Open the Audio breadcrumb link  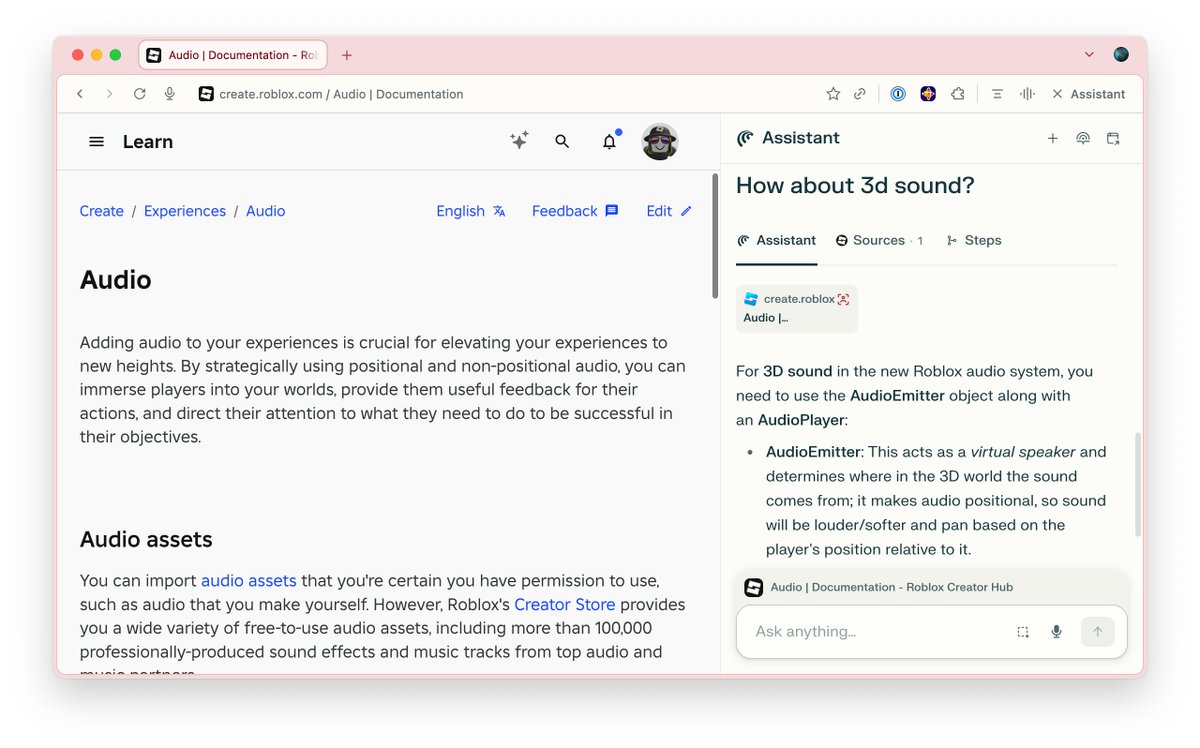coord(266,211)
